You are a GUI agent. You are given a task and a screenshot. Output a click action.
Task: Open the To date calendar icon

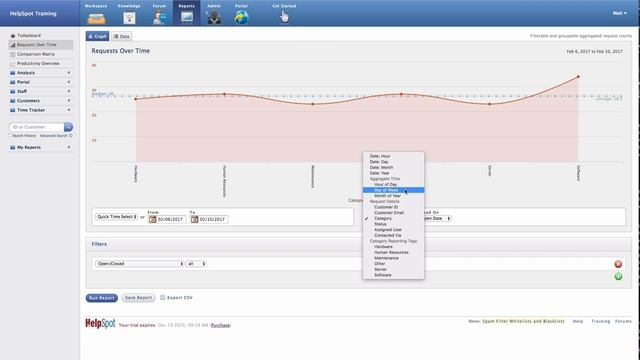pyautogui.click(x=195, y=220)
